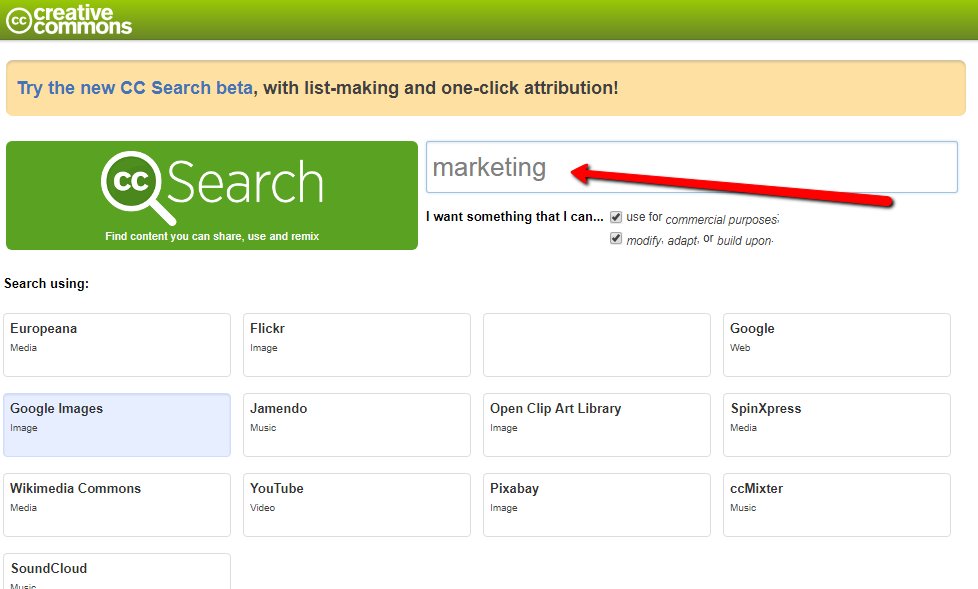Select Flickr Image search option
Viewport: 978px width, 589px height.
(x=357, y=345)
